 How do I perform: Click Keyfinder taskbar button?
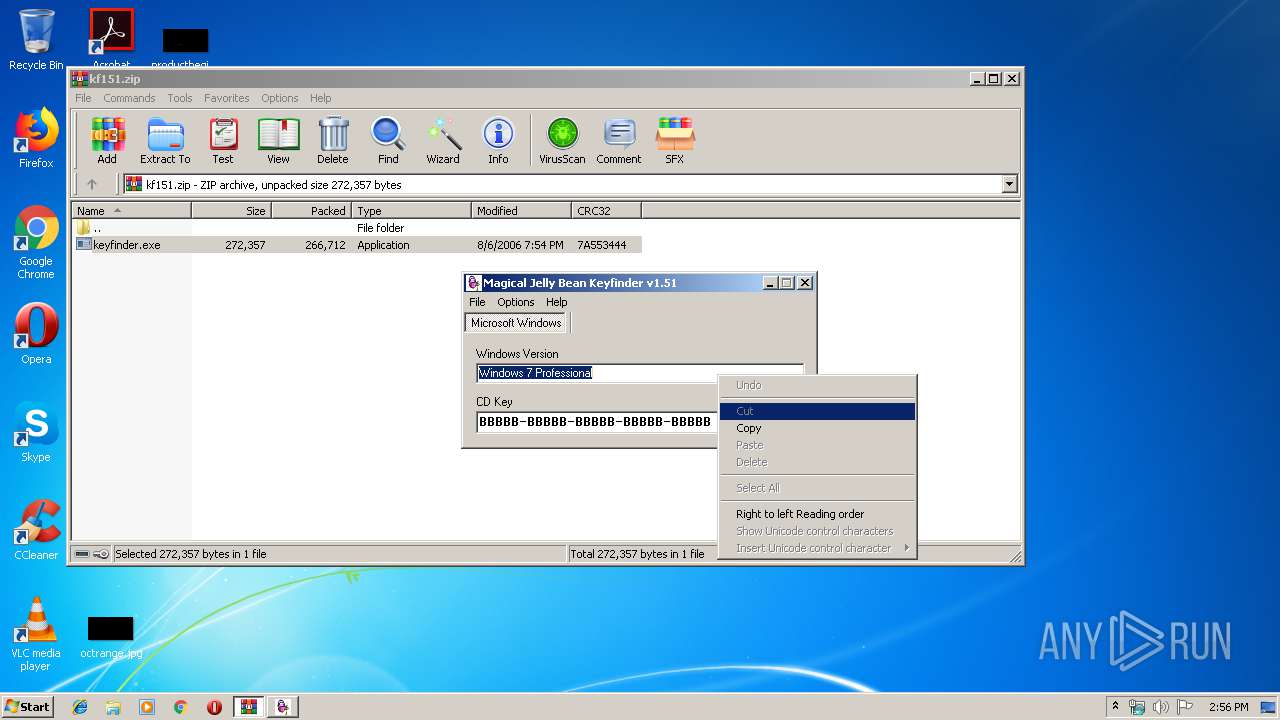click(x=282, y=707)
